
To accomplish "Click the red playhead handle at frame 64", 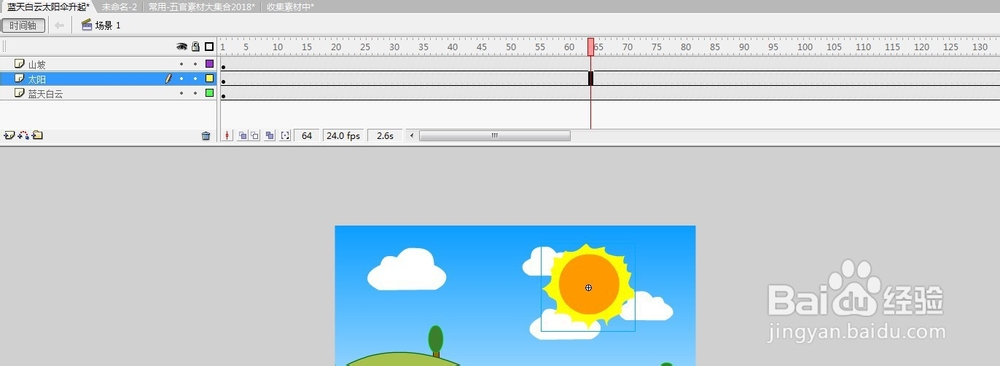I will tap(591, 47).
